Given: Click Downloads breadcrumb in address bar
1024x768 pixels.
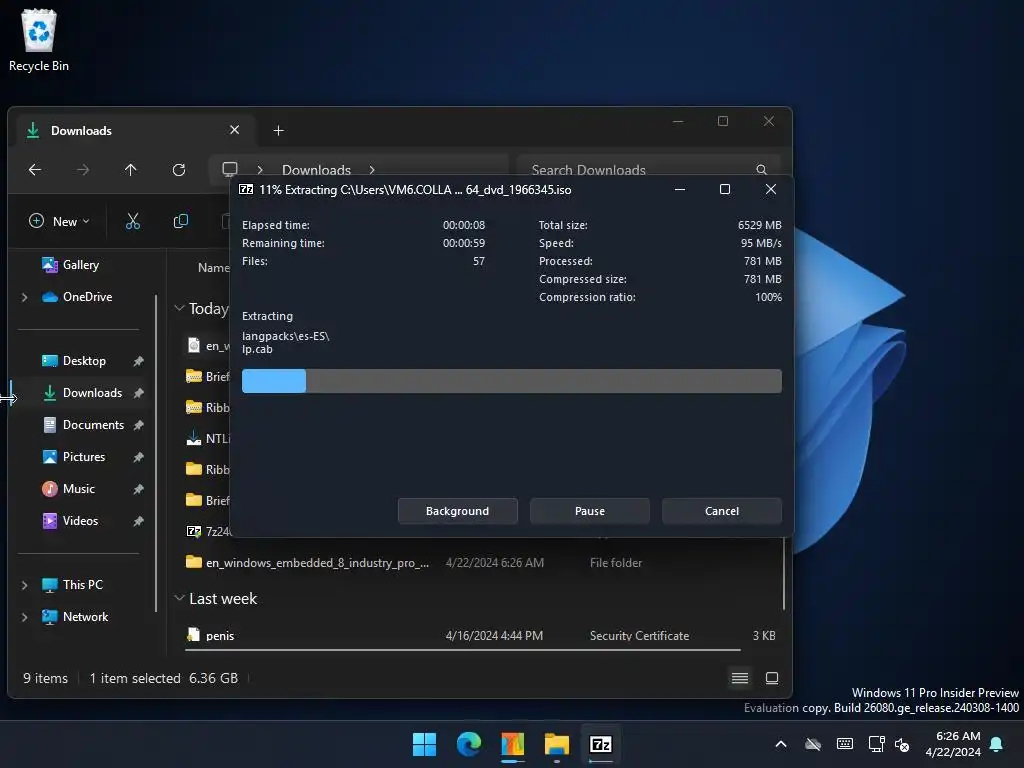Looking at the screenshot, I should click(316, 170).
